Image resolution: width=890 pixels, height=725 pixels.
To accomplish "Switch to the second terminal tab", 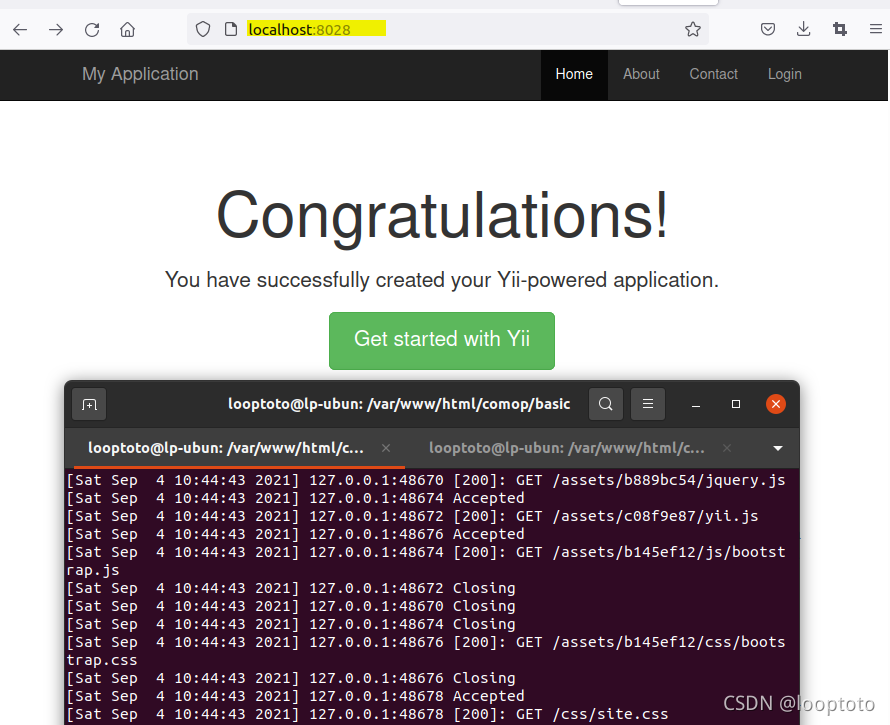I will point(566,448).
